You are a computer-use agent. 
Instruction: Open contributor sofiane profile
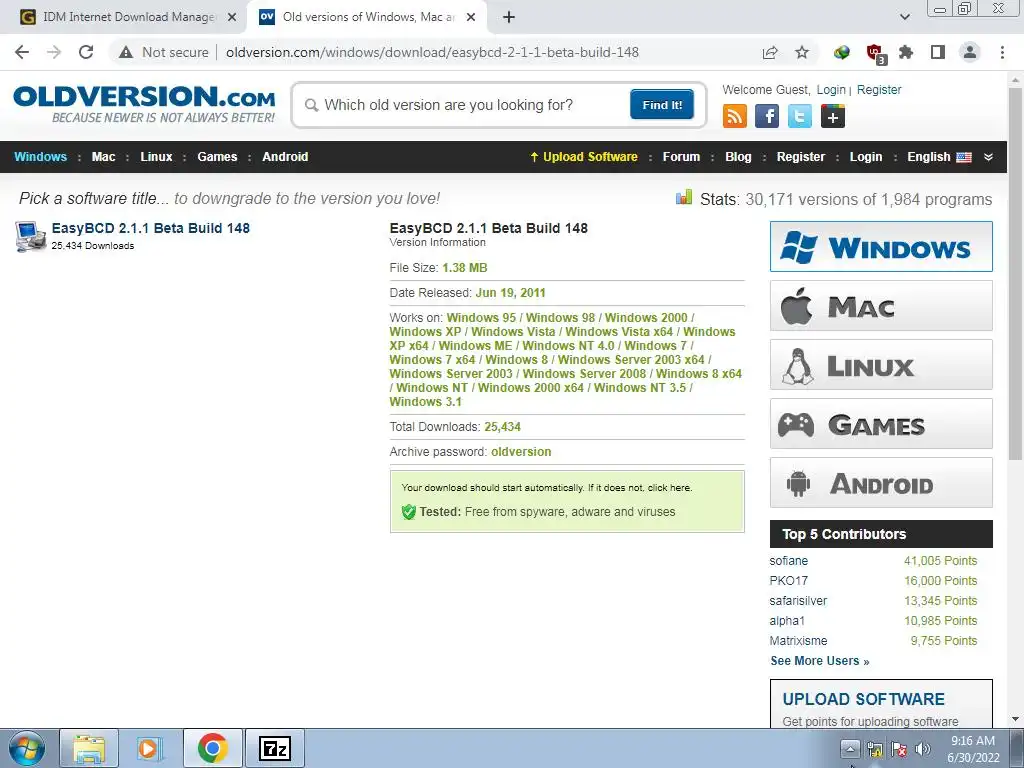coord(788,561)
